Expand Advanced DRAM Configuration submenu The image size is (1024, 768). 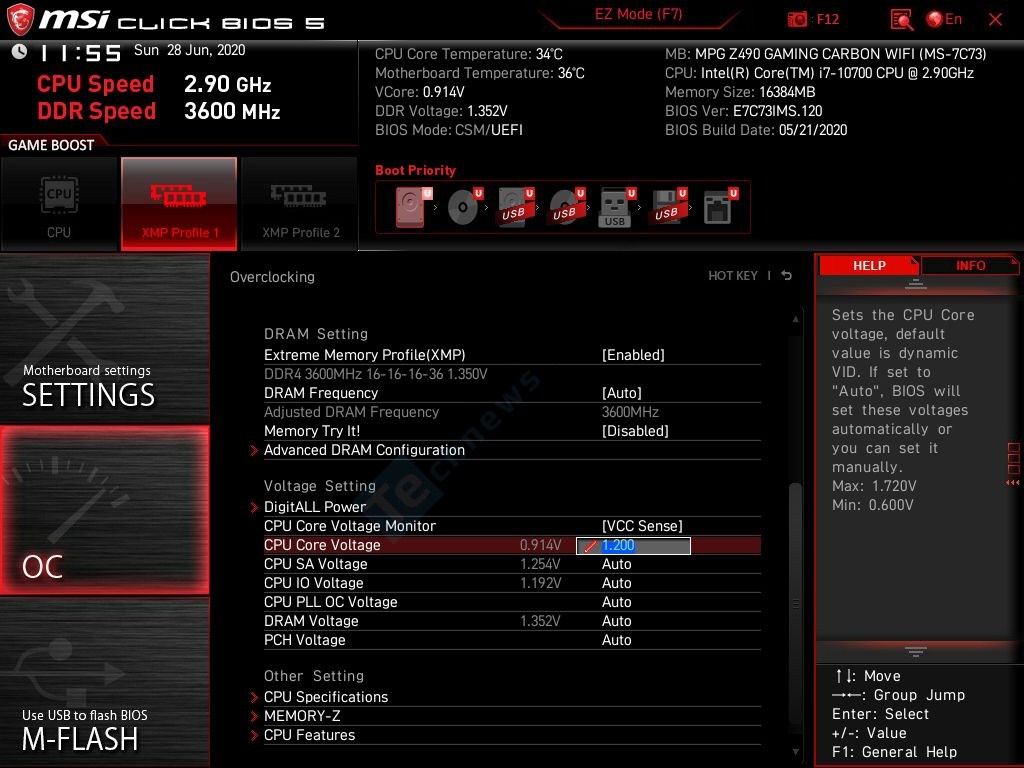point(364,450)
